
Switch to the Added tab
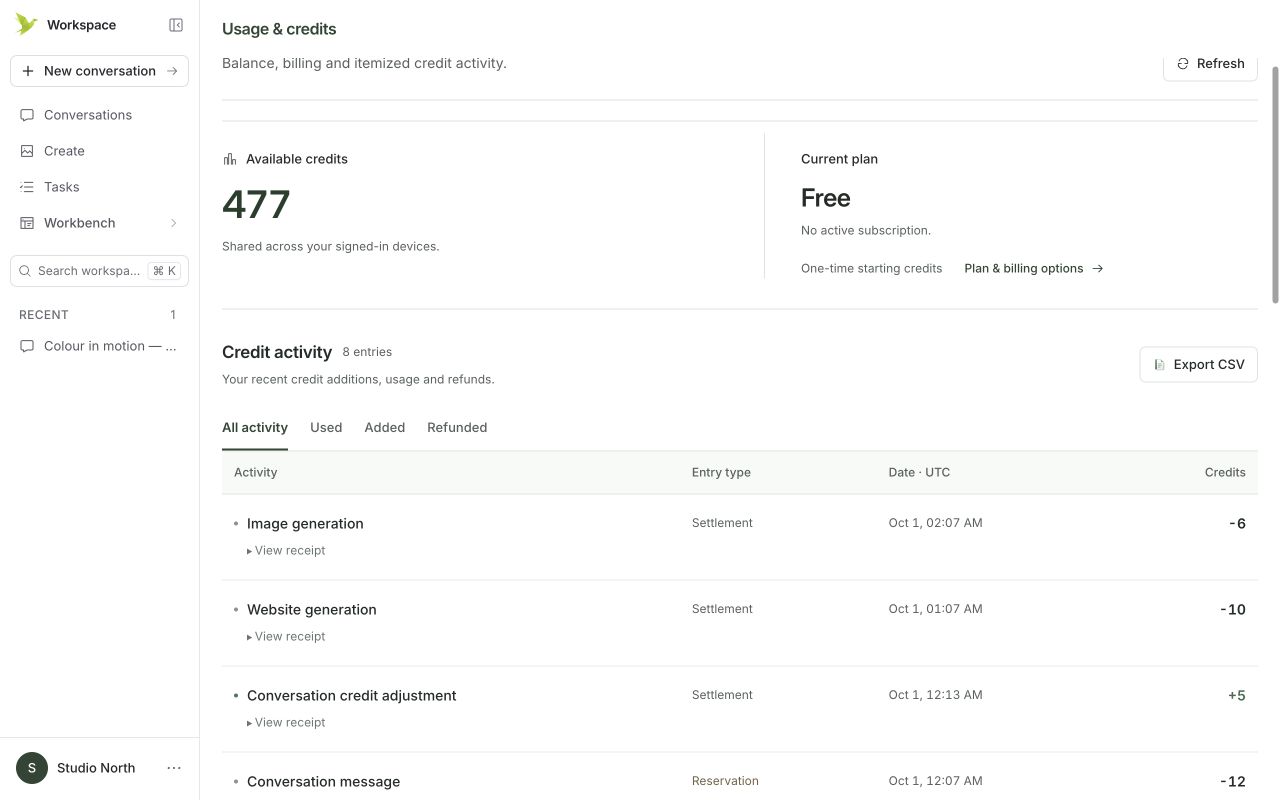point(385,427)
